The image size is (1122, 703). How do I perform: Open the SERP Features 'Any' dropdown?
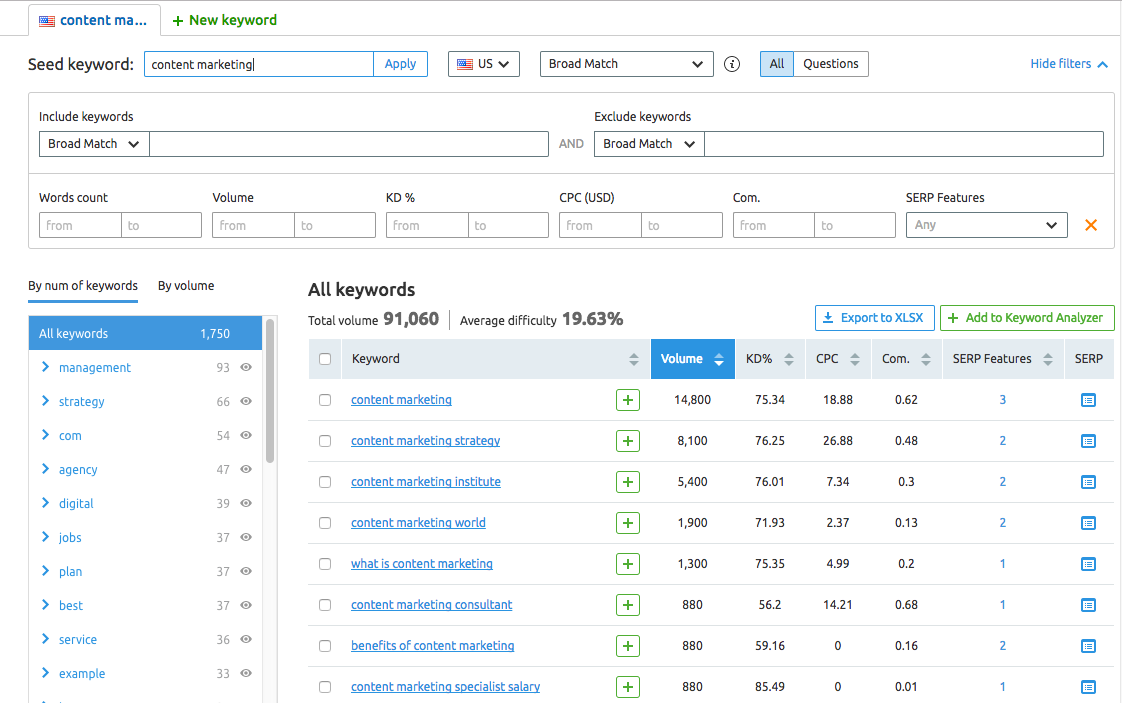pyautogui.click(x=986, y=226)
